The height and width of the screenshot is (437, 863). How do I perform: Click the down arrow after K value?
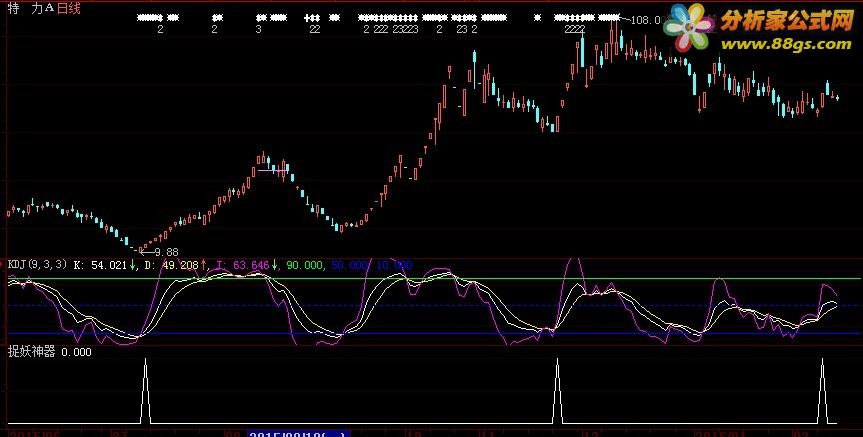point(132,265)
